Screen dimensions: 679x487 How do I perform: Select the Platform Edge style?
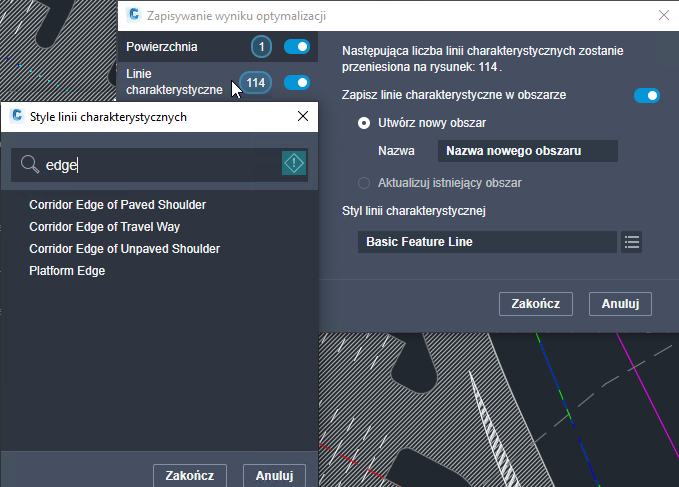coord(67,271)
